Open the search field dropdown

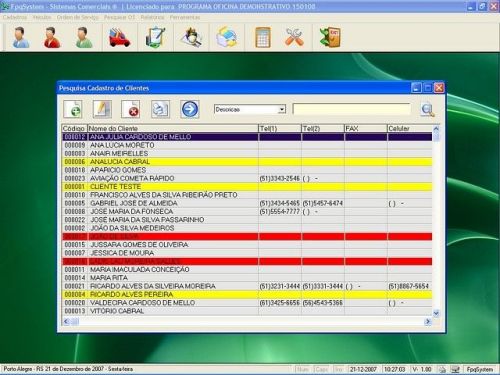tap(282, 109)
